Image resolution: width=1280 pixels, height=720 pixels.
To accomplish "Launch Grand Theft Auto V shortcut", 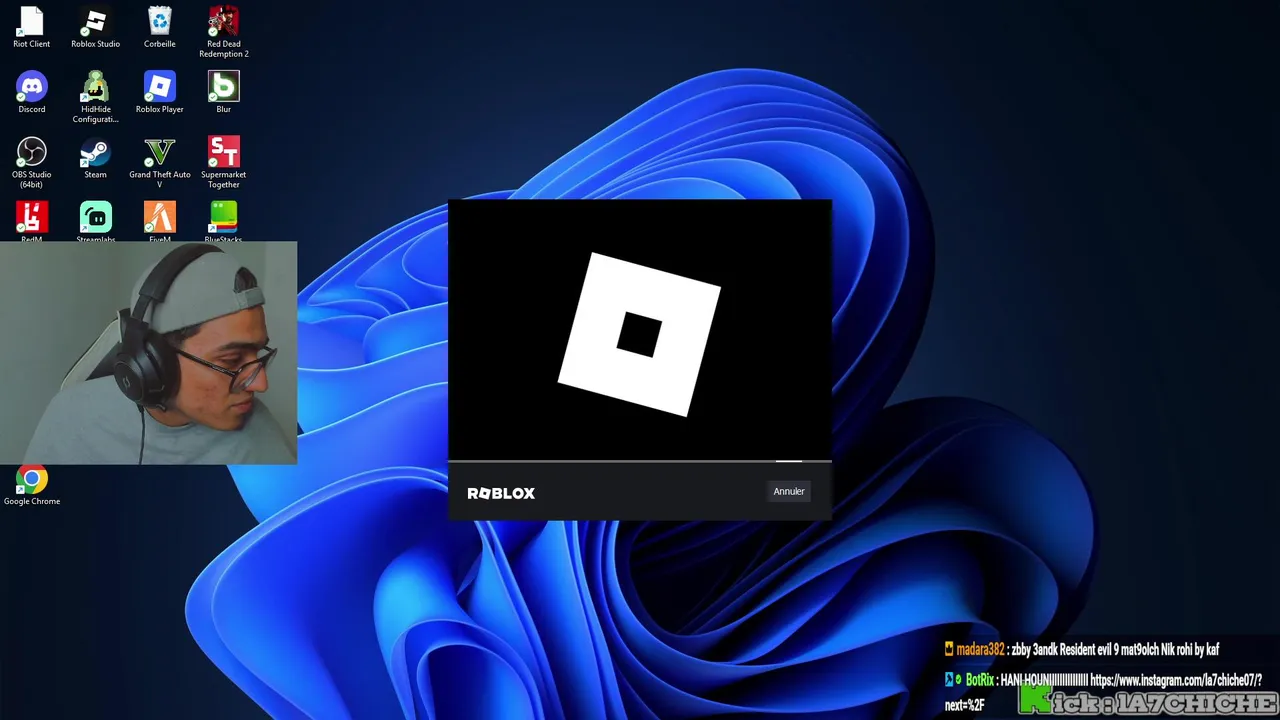I will tap(159, 162).
